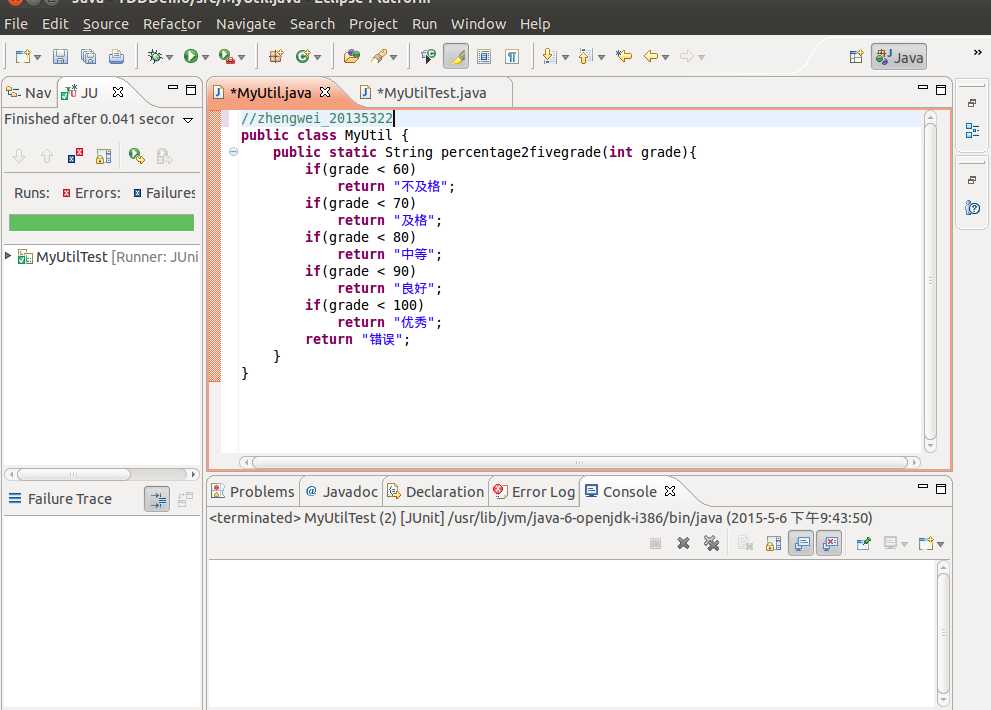Open the Source menu
The width and height of the screenshot is (991, 710).
point(106,24)
